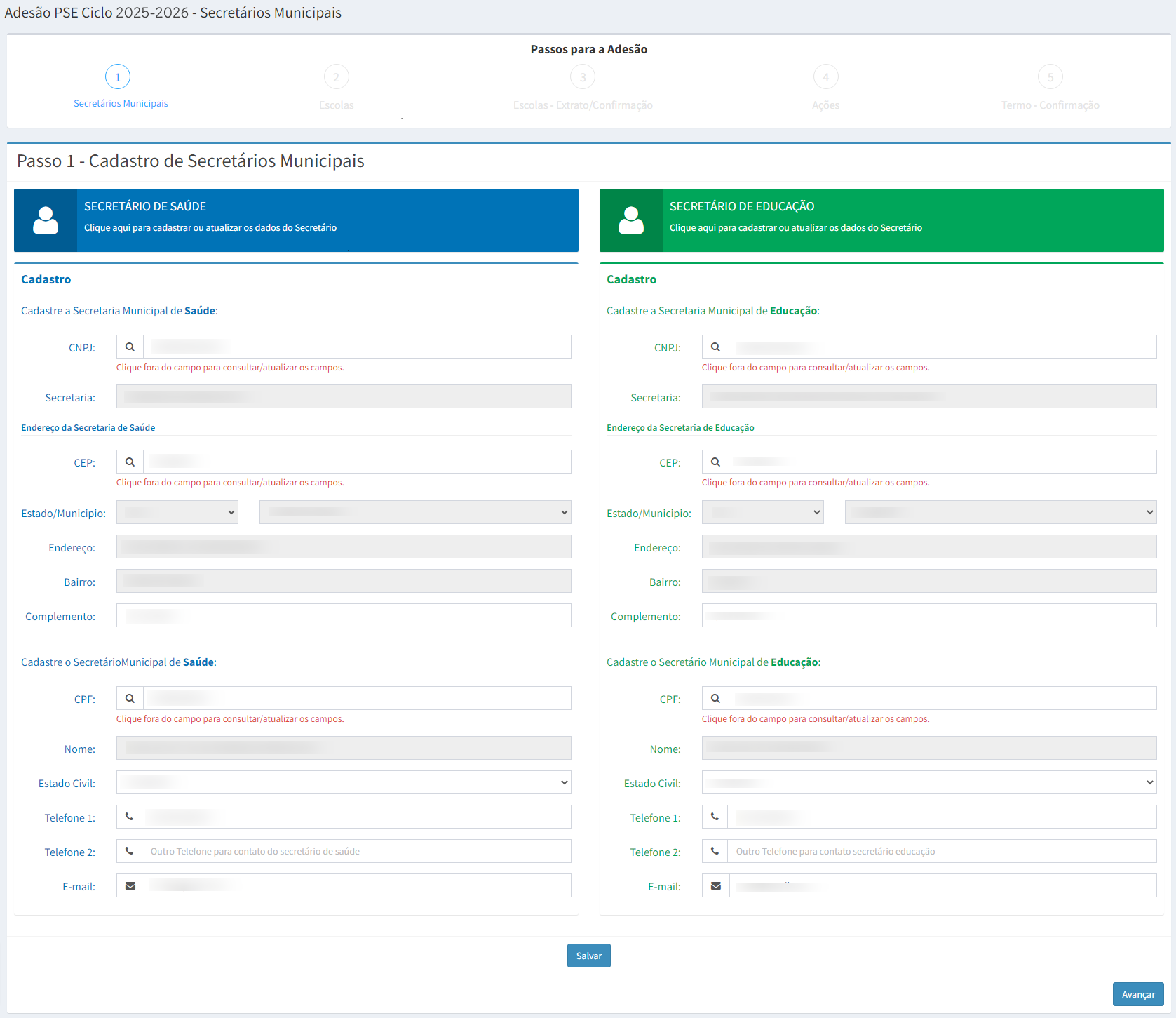Screen dimensions: 1176x1018
Task: Click the Avançar button
Action: 1138,994
